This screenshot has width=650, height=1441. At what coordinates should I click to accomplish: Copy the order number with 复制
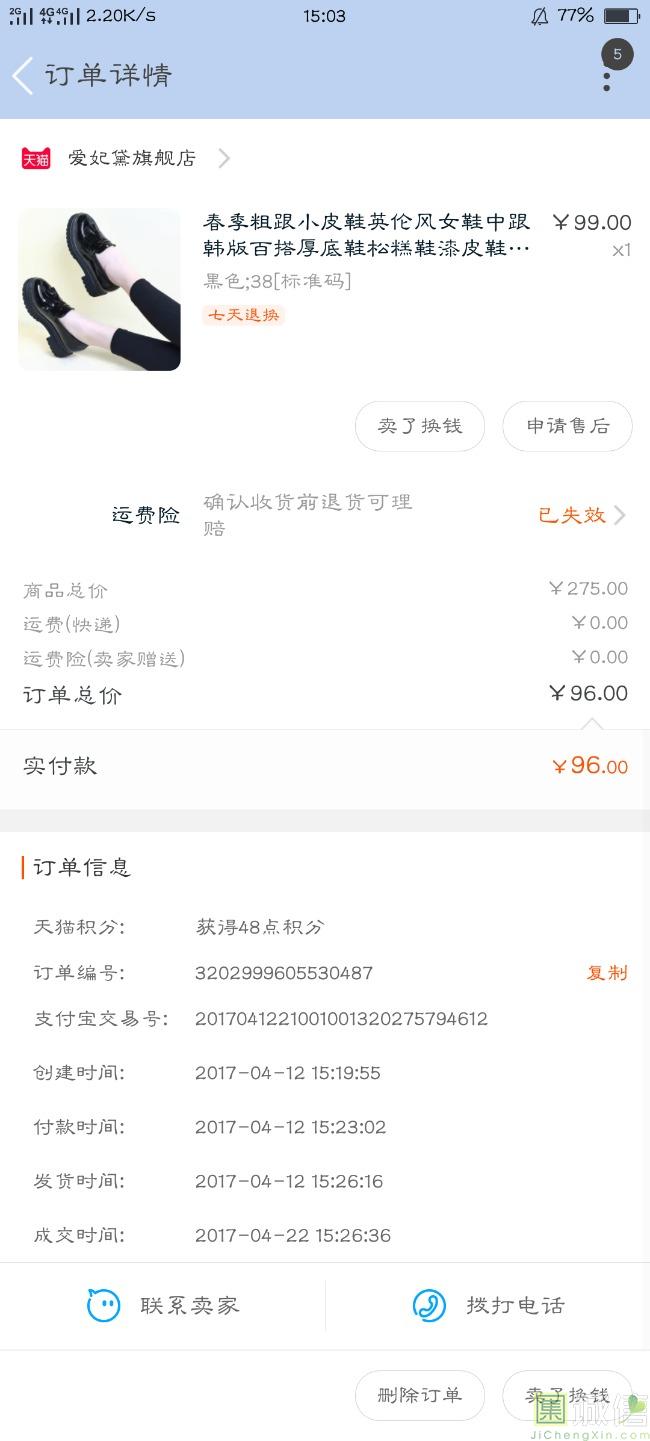607,973
